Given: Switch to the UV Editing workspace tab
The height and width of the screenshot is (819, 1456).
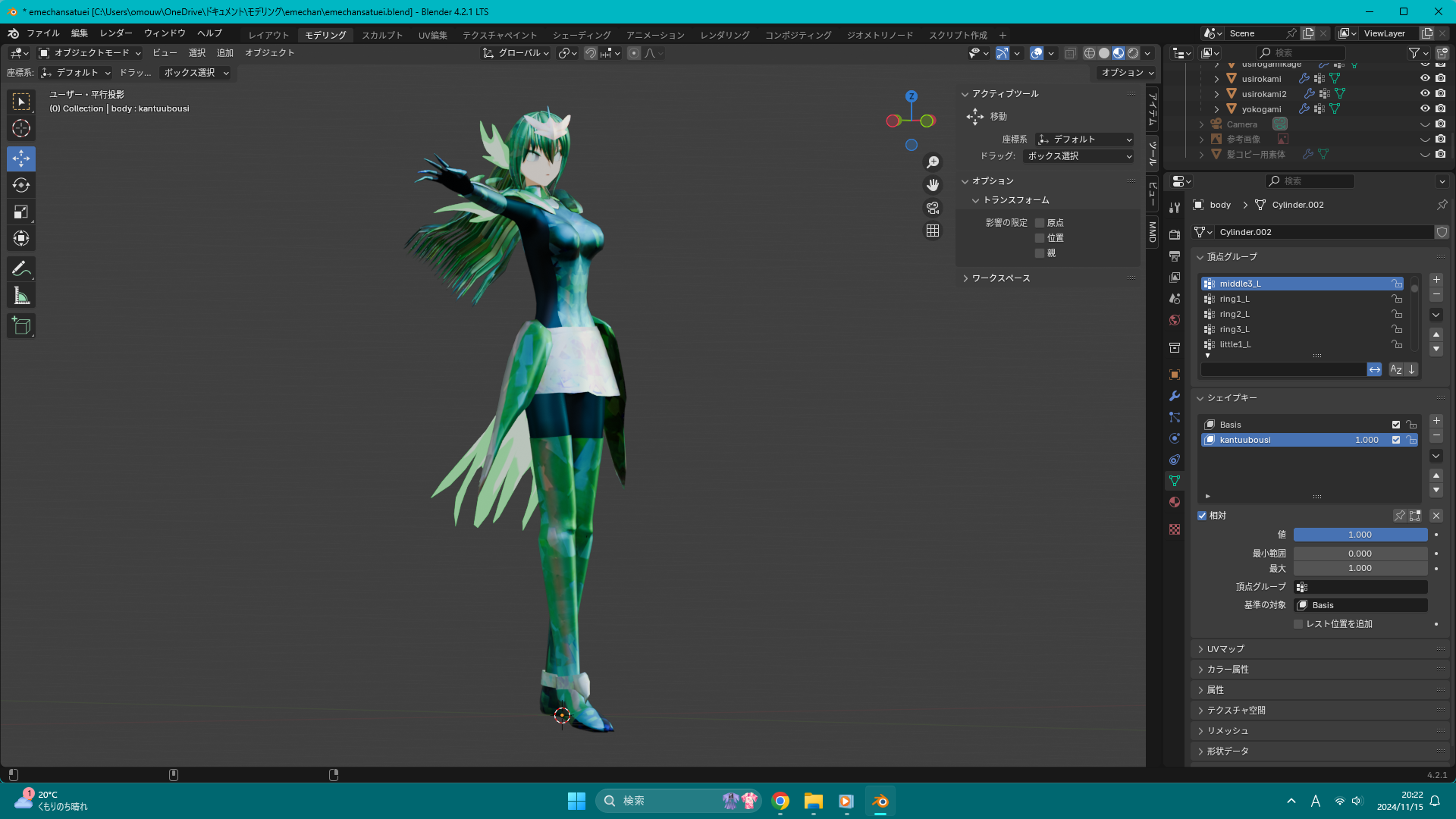Looking at the screenshot, I should 433,35.
